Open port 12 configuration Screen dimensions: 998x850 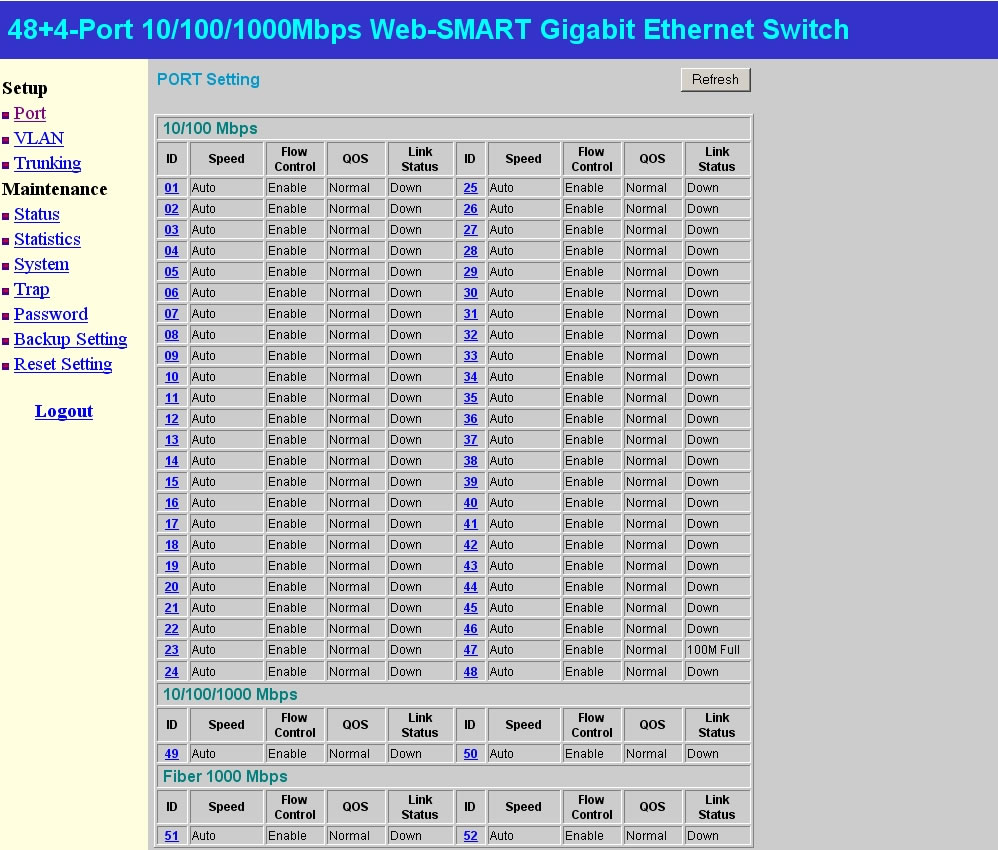[x=172, y=419]
